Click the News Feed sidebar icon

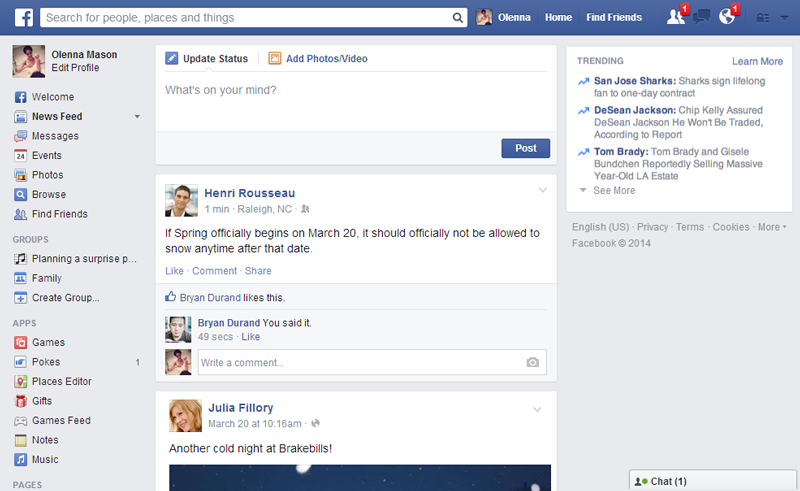[x=20, y=117]
